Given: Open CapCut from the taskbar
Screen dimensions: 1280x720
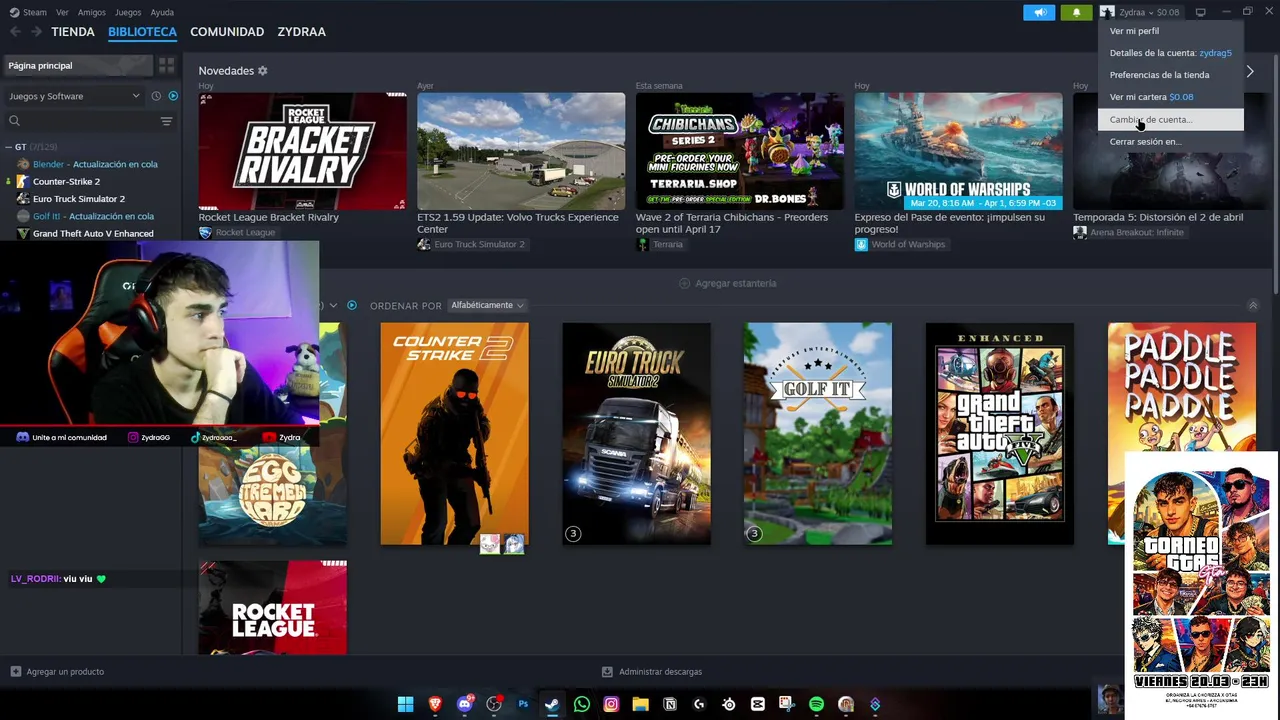Looking at the screenshot, I should [x=758, y=704].
